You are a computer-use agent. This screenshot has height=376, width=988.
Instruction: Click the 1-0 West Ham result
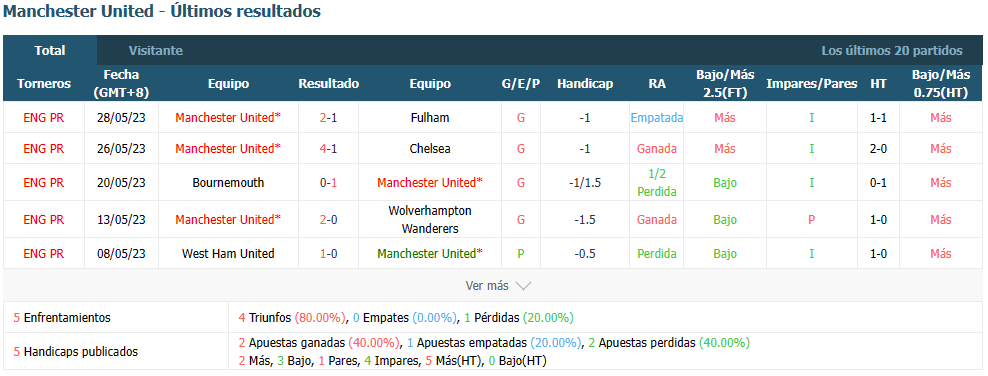coord(328,253)
